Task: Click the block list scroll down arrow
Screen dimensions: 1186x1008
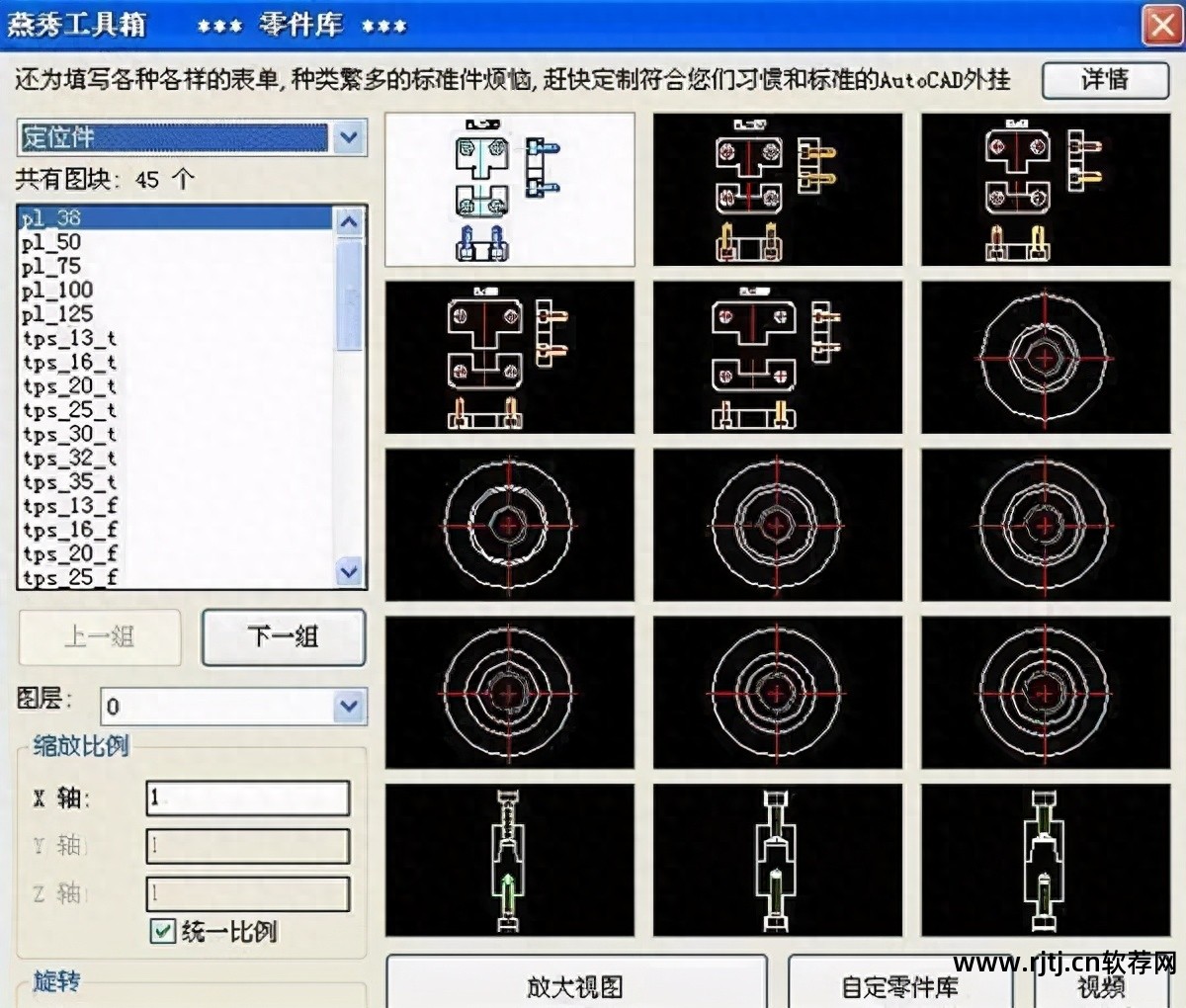Action: pos(347,571)
